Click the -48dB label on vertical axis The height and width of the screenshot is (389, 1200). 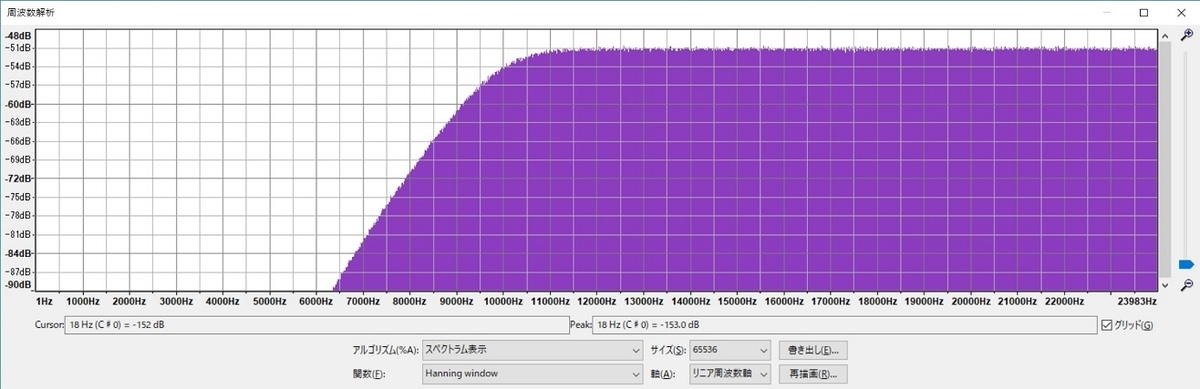tap(18, 35)
